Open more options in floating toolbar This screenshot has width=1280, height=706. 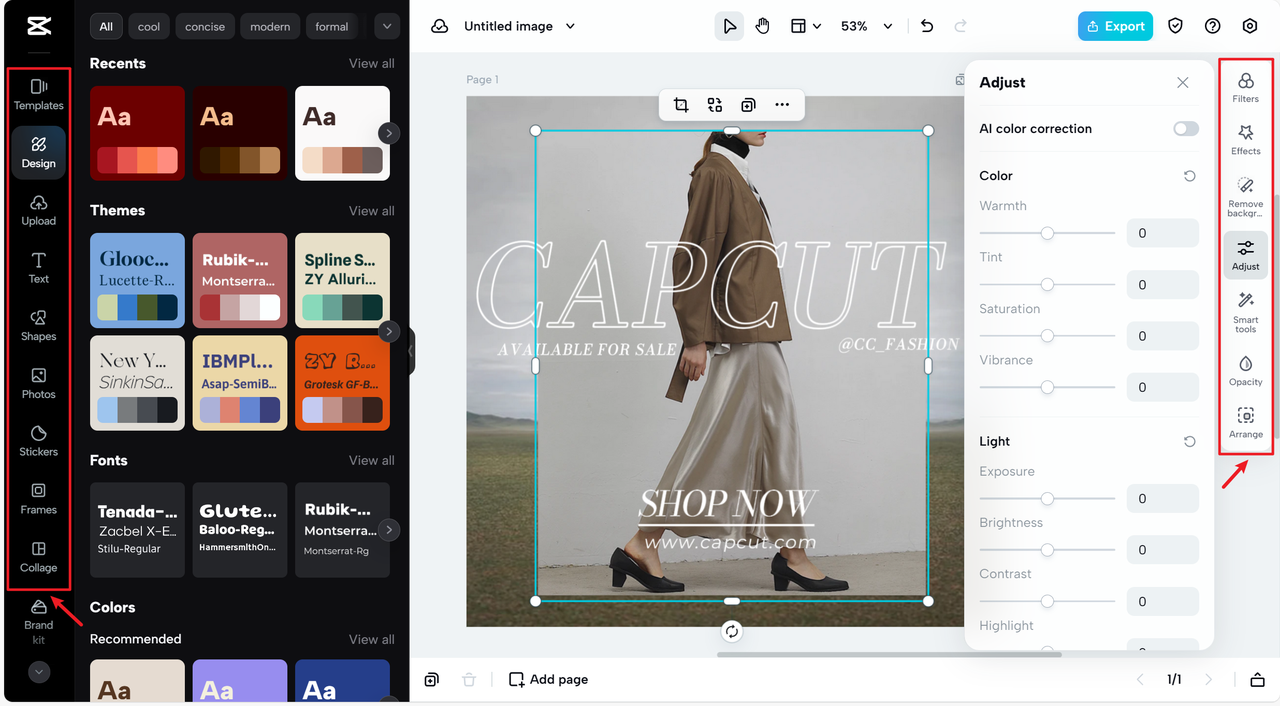point(782,105)
